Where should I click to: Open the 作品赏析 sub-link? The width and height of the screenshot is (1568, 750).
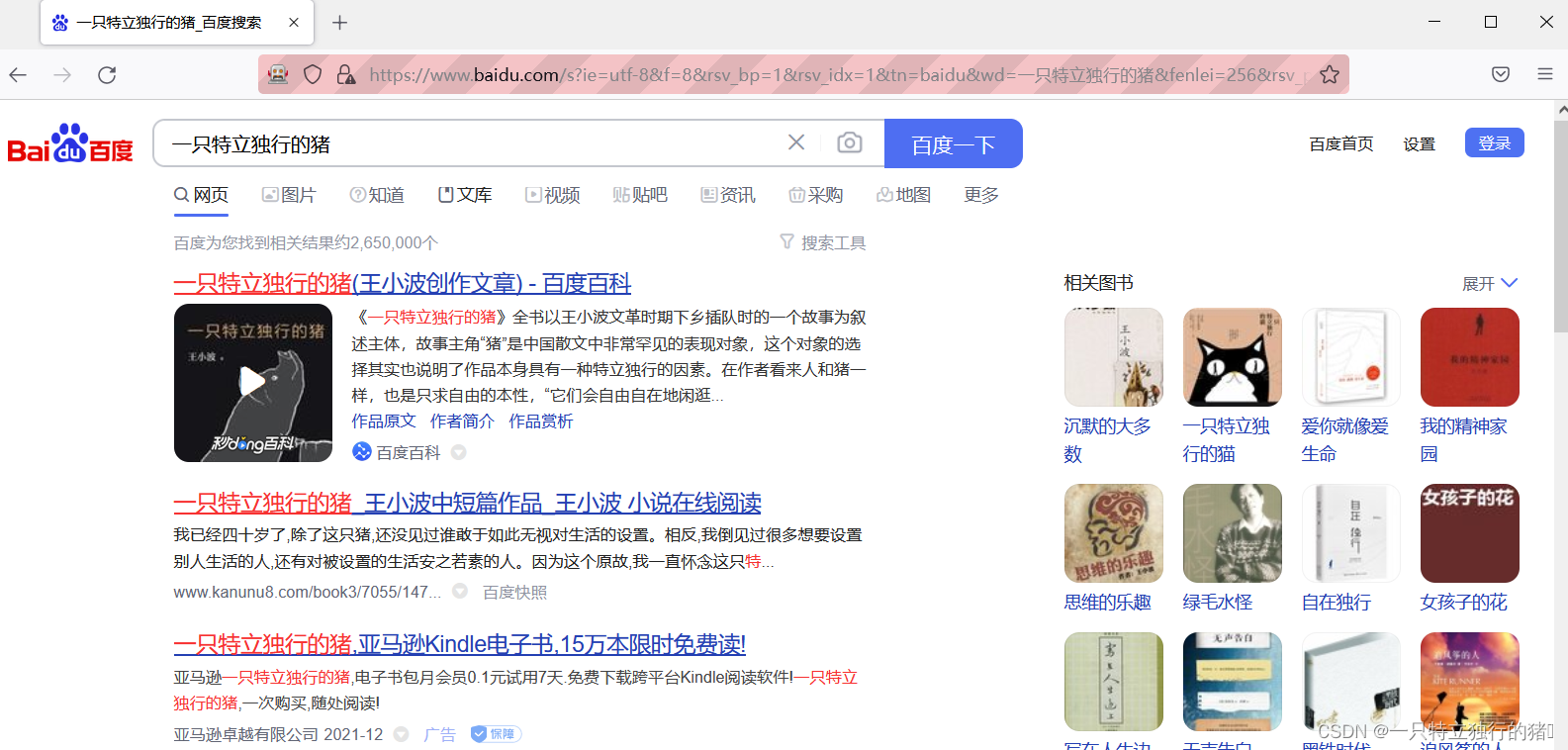(x=541, y=422)
